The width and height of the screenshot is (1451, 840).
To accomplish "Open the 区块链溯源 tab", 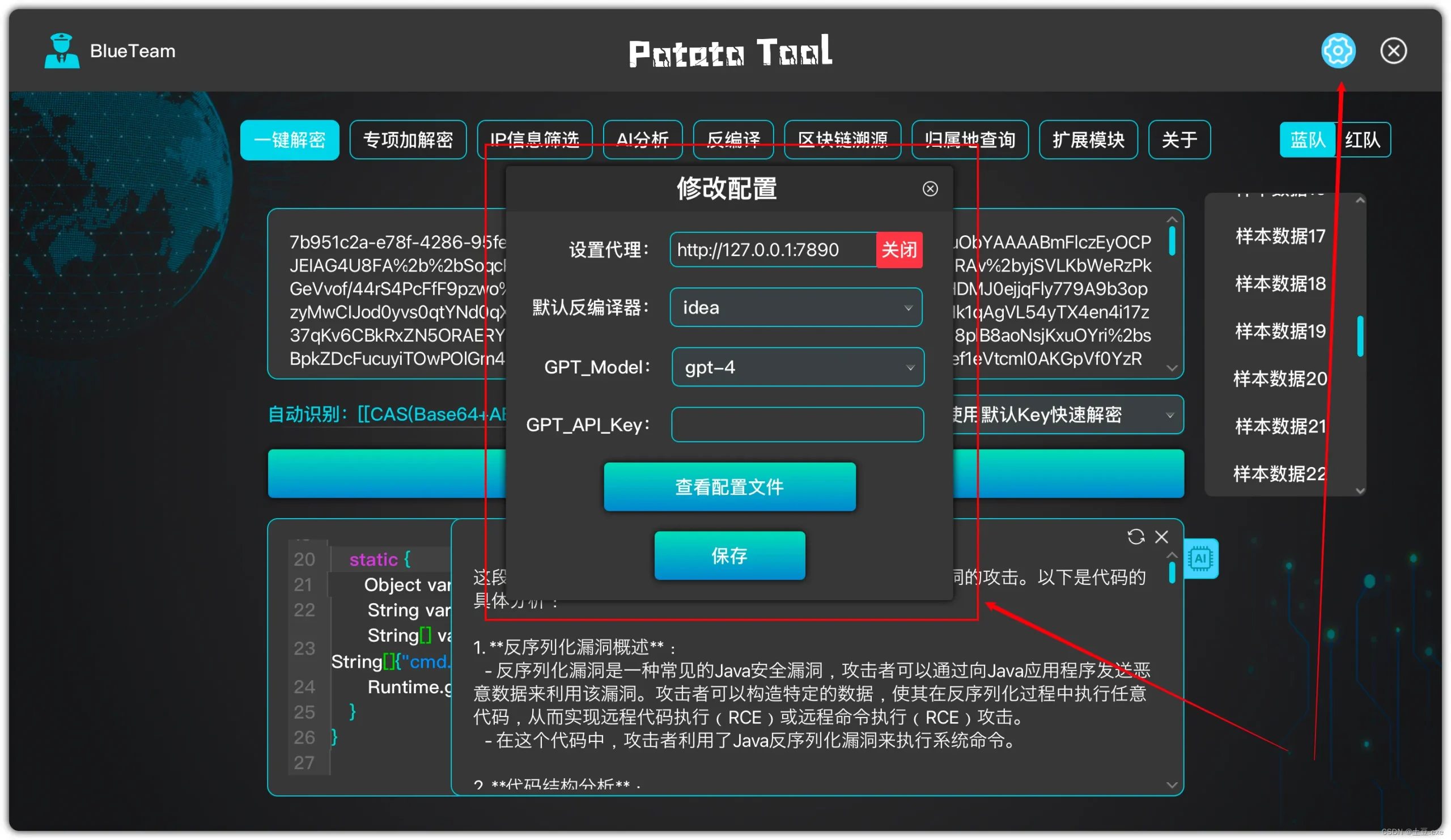I will [842, 140].
